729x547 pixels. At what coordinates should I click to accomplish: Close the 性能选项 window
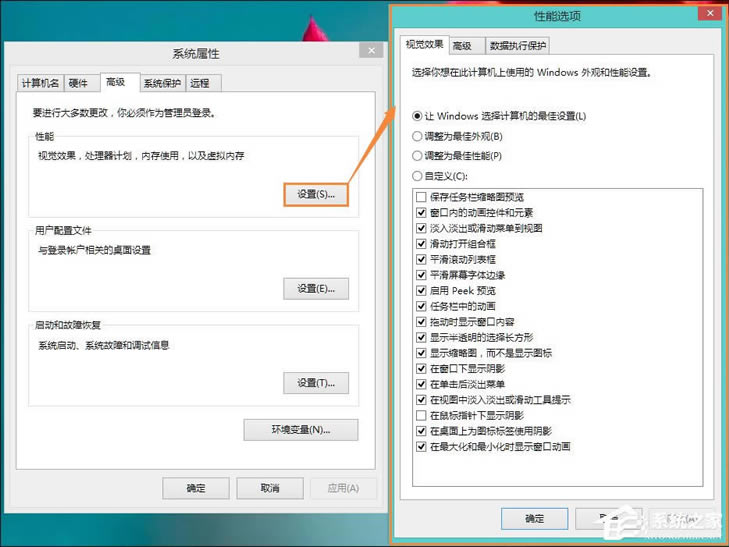point(710,13)
